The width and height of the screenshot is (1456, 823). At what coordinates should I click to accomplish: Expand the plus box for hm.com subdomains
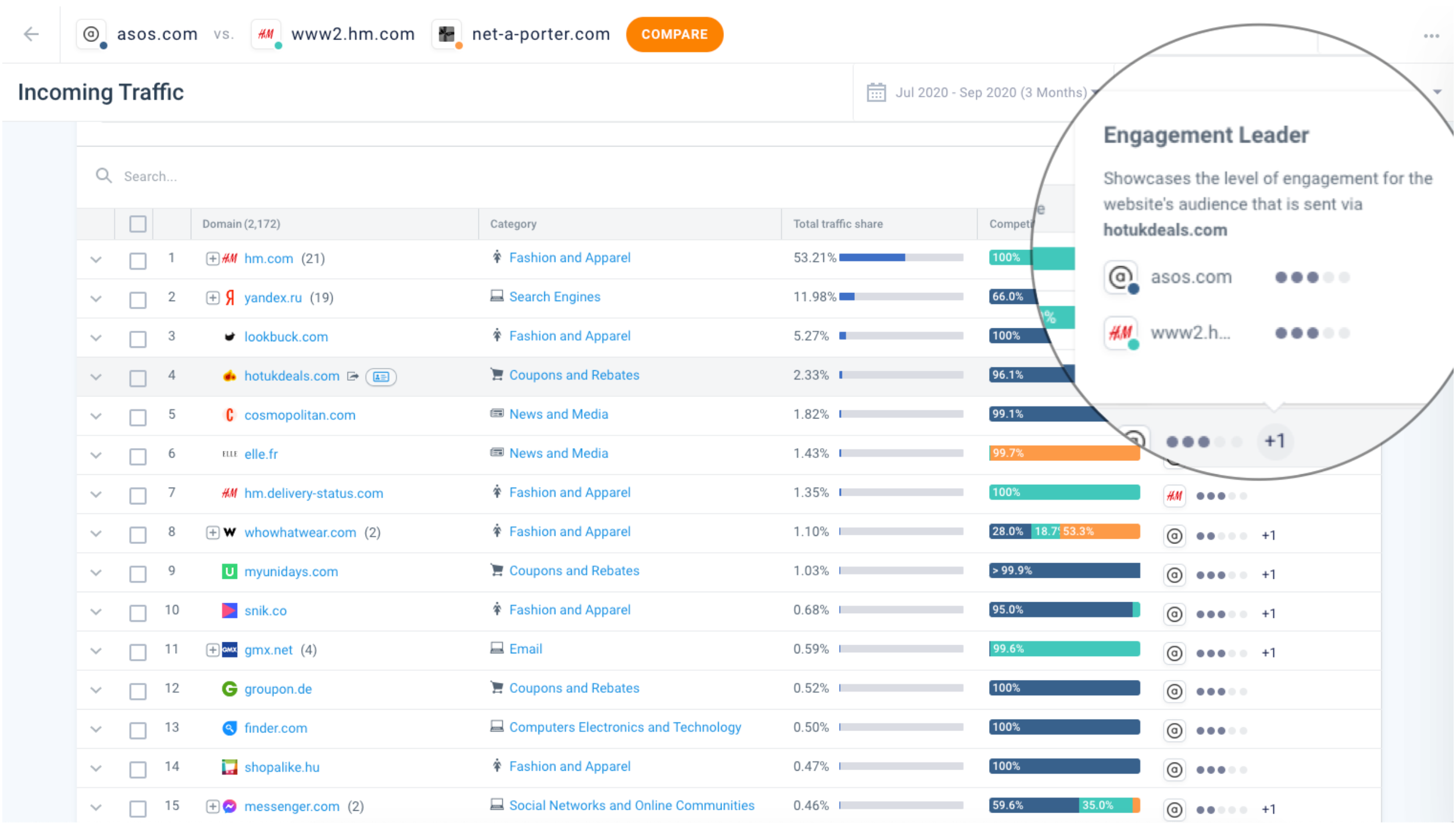[x=213, y=259]
